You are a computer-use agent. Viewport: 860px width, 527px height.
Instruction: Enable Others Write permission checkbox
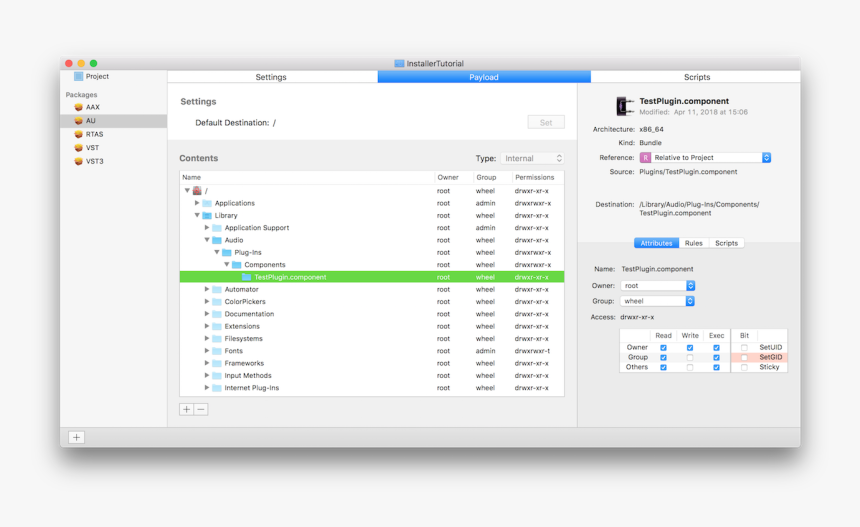click(690, 367)
